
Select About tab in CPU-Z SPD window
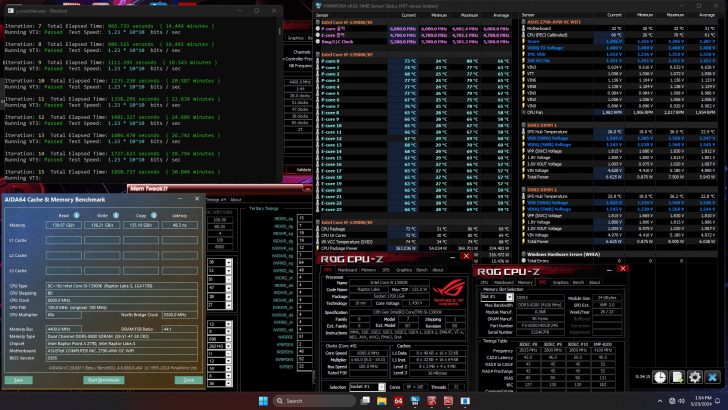[x=594, y=282]
